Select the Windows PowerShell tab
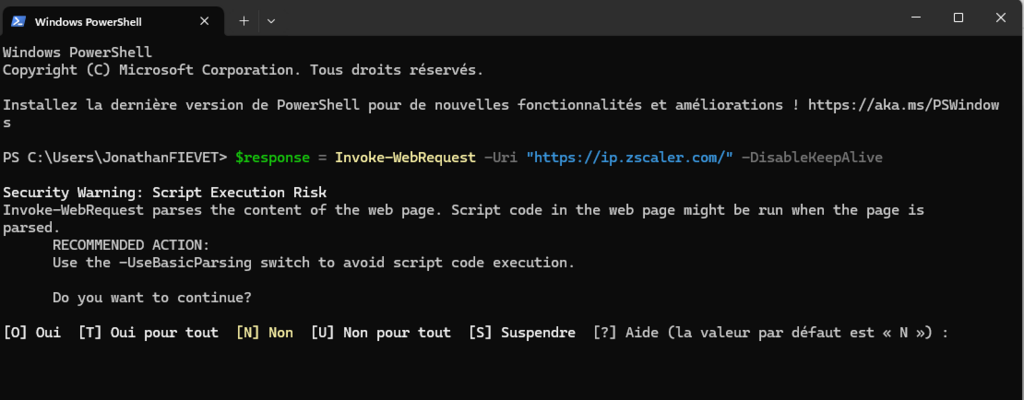The image size is (1024, 400). [x=100, y=19]
